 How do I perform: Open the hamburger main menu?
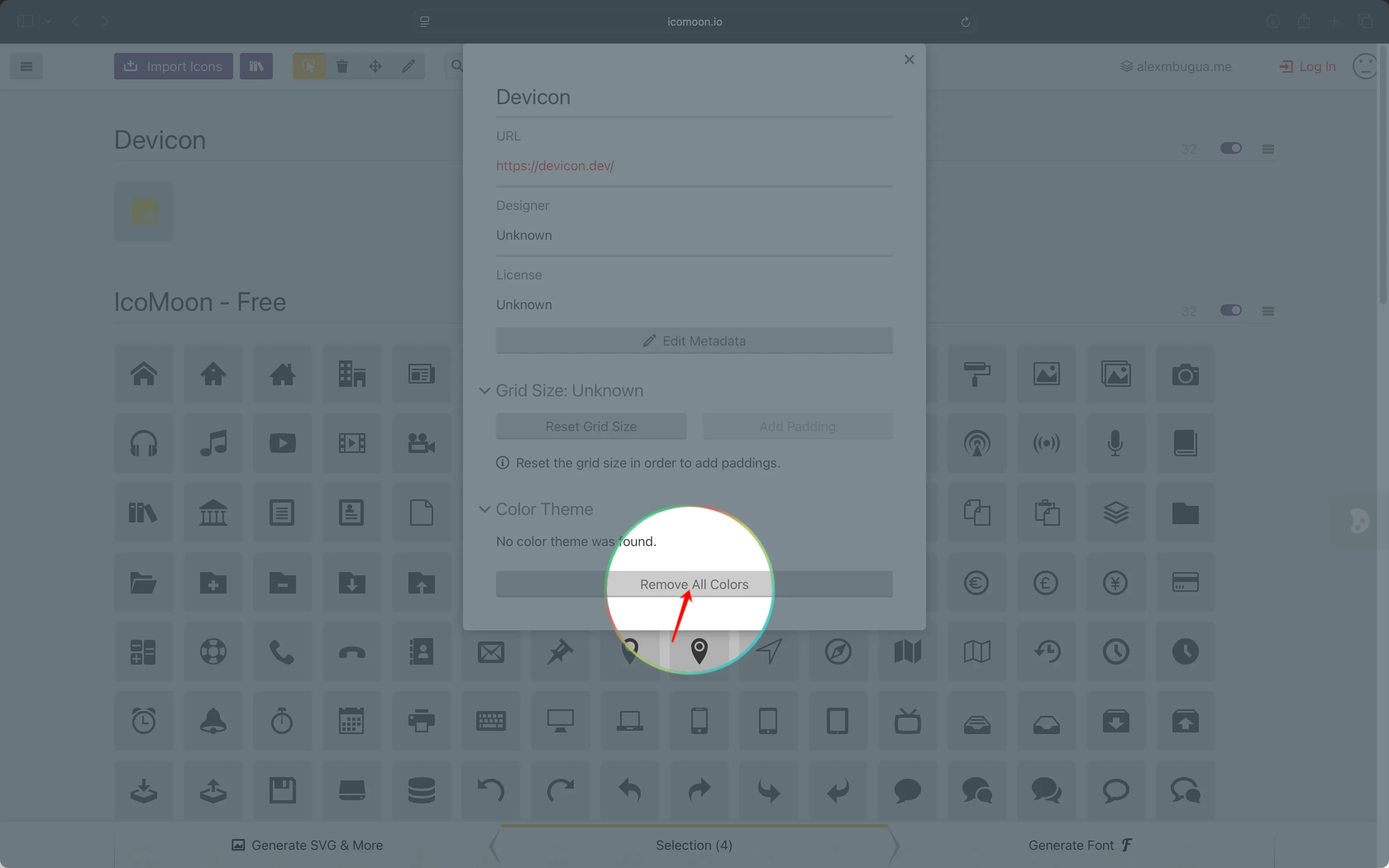coord(26,67)
